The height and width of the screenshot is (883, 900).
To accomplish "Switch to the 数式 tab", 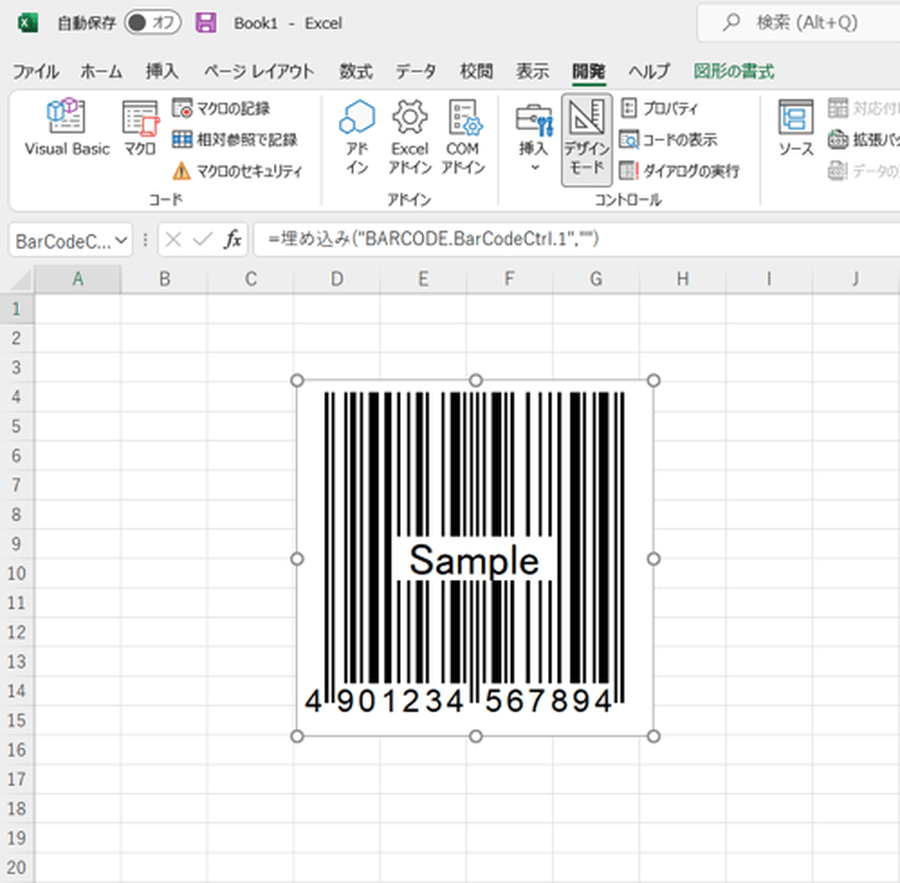I will click(x=356, y=72).
